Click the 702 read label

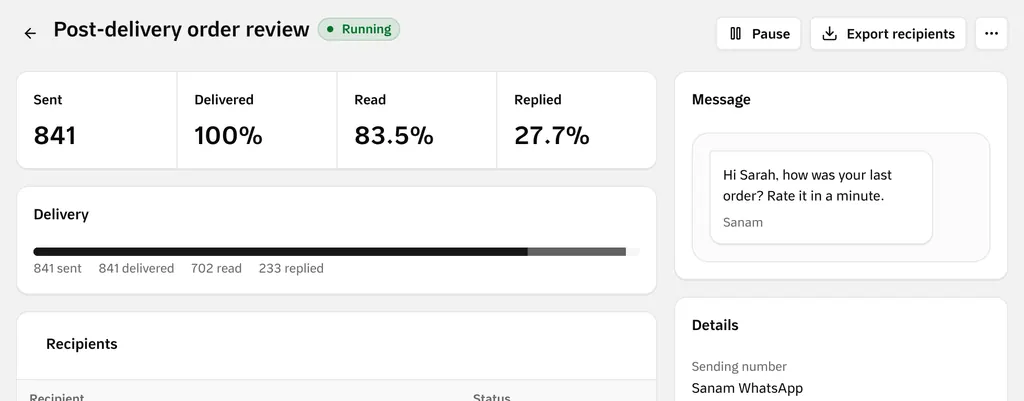coord(216,268)
